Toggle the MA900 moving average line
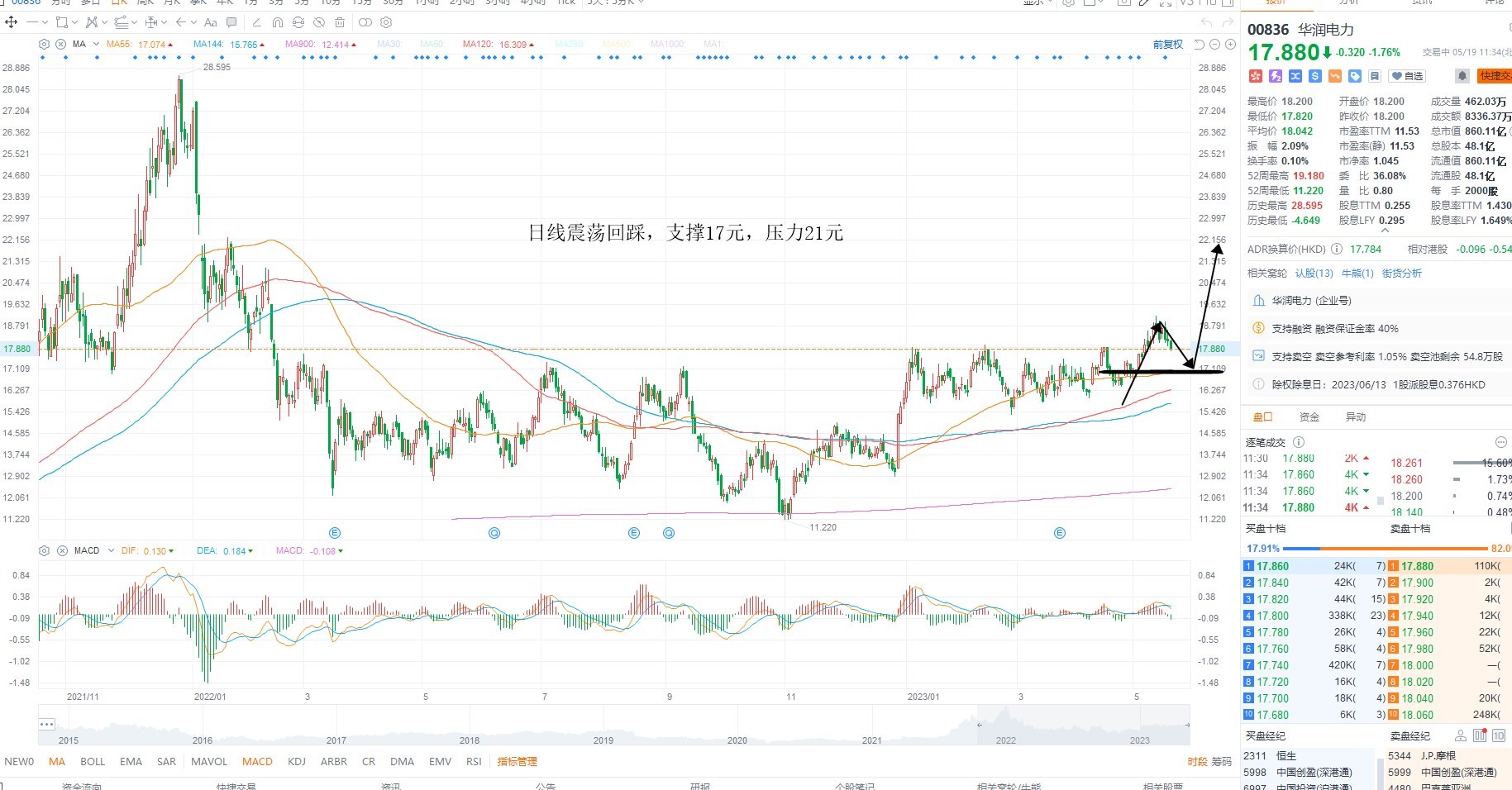This screenshot has height=790, width=1512. pyautogui.click(x=322, y=45)
